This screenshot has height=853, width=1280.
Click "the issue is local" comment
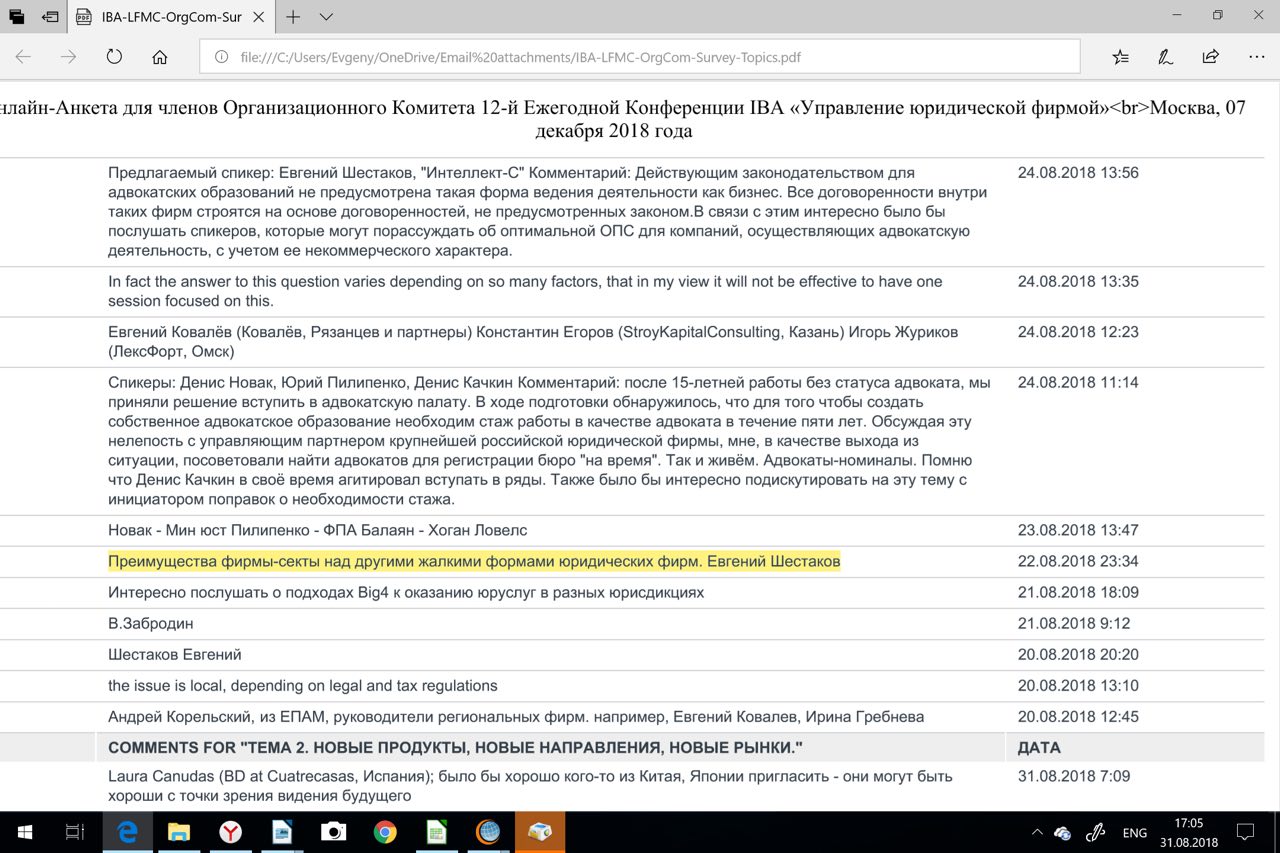[303, 685]
